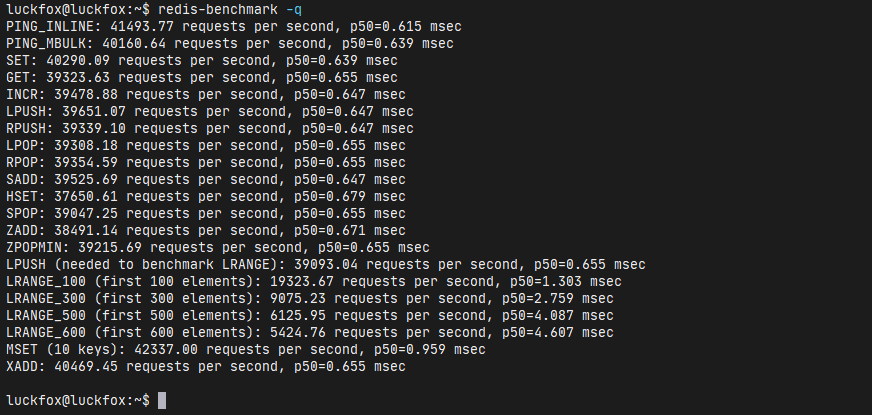
Task: Click the MSET (10 keys) result line
Action: [246, 349]
